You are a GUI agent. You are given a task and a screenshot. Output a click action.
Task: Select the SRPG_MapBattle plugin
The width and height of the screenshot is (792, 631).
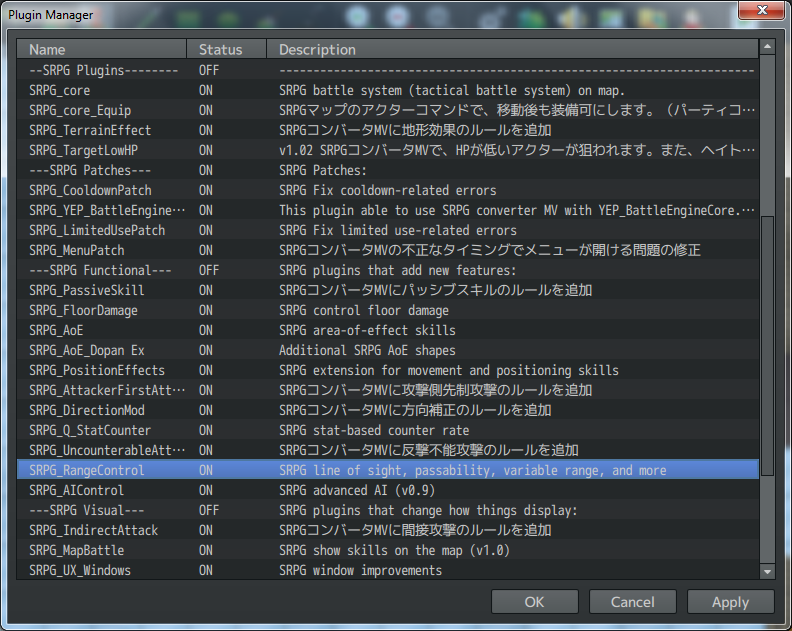(387, 550)
